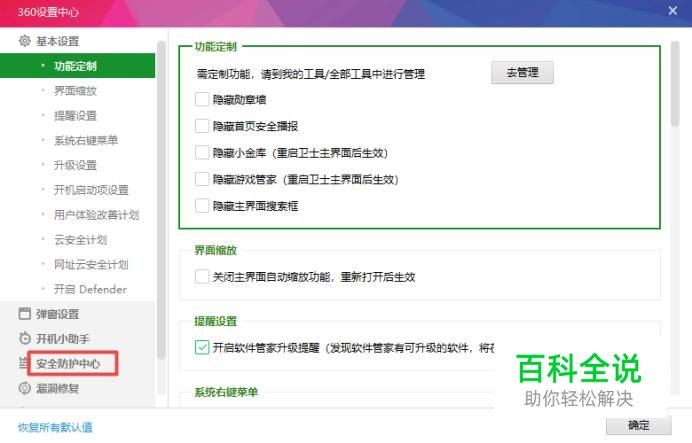Expand the 弹窗设置 section
Screen dimensions: 692x443
pyautogui.click(x=57, y=314)
